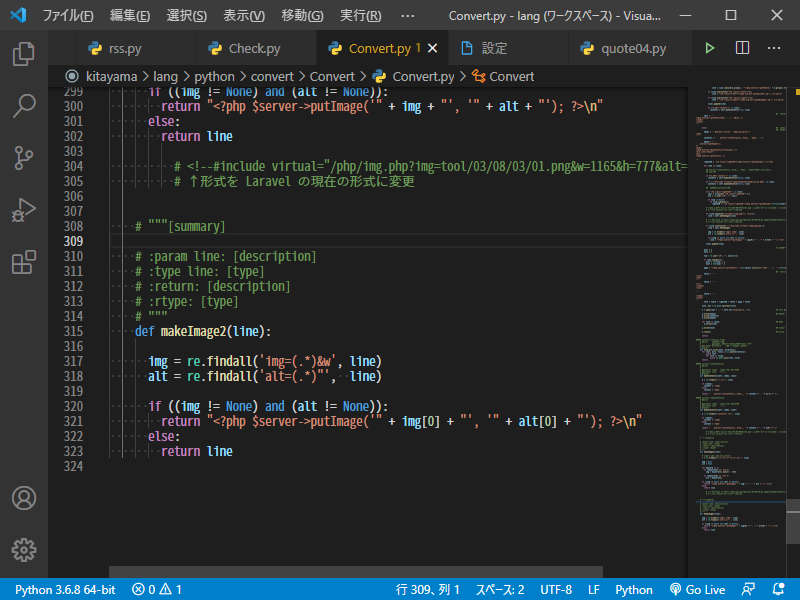
Task: Split the editor to the right
Action: point(742,48)
